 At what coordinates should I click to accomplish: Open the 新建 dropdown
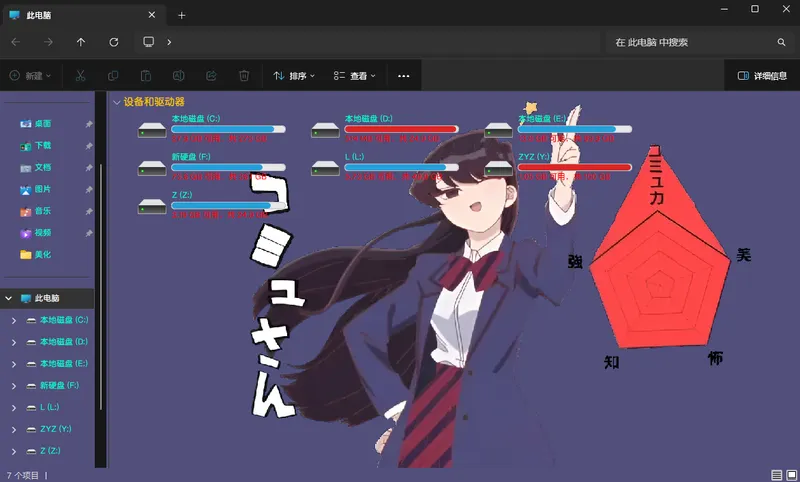[x=30, y=76]
